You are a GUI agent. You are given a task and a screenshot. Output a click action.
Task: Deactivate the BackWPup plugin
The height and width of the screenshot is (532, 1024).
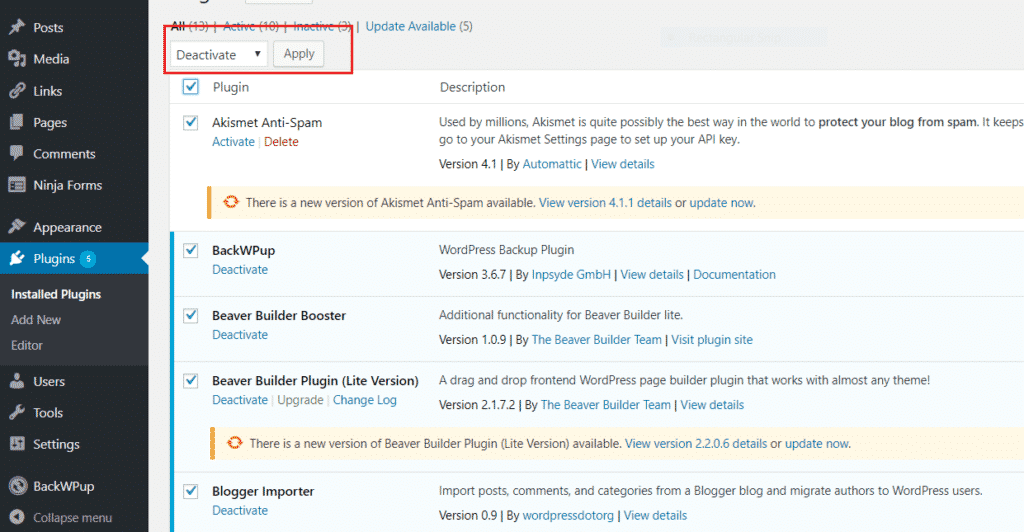coord(240,270)
